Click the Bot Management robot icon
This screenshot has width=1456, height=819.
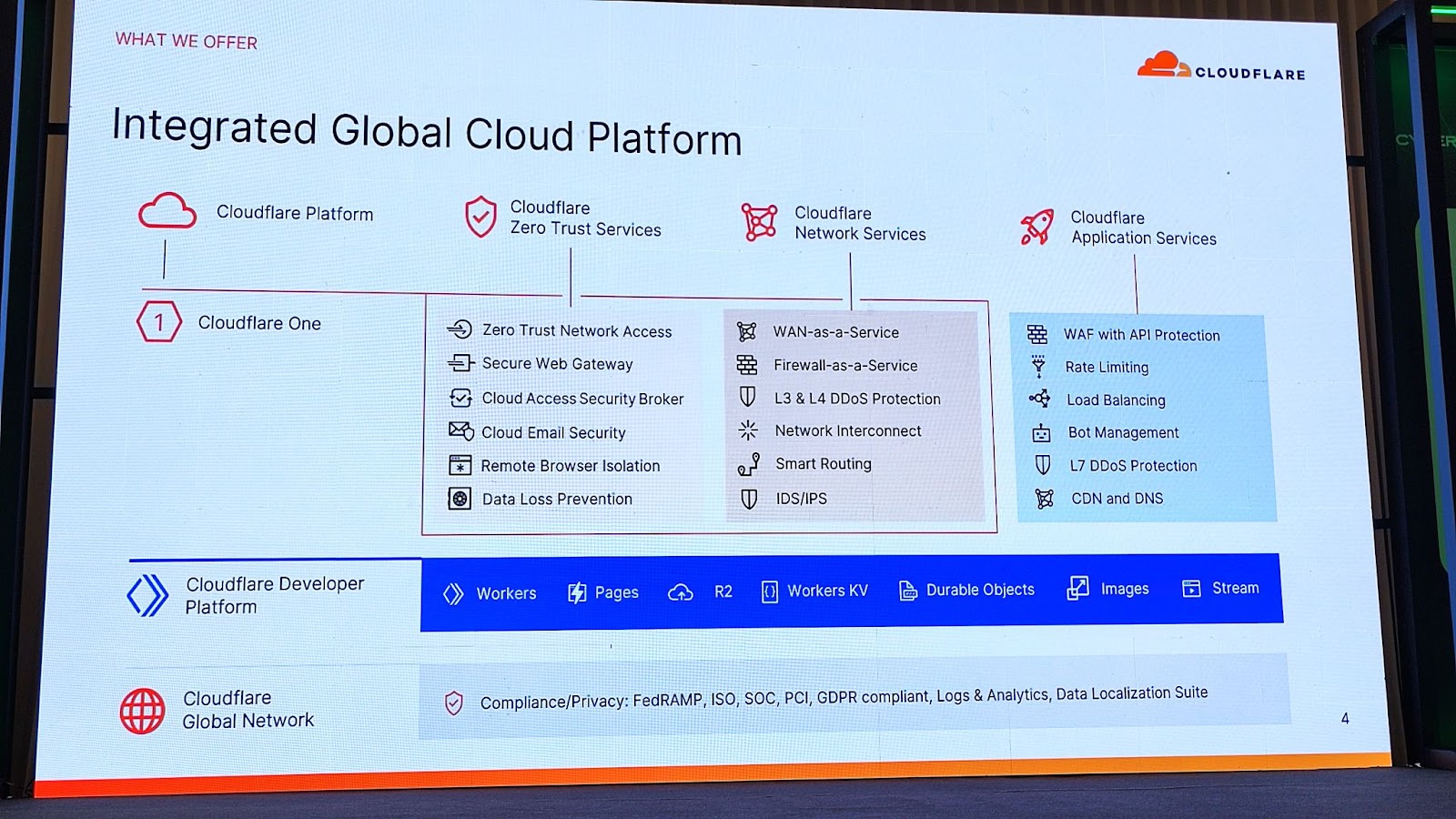click(1041, 433)
